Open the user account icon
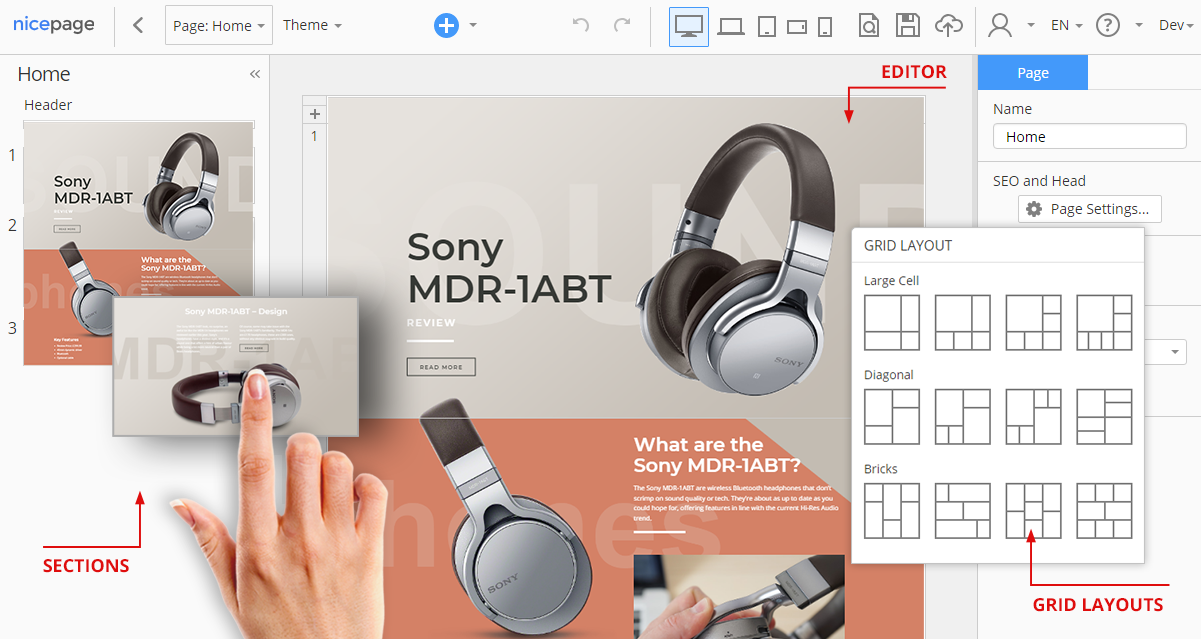 [x=999, y=26]
